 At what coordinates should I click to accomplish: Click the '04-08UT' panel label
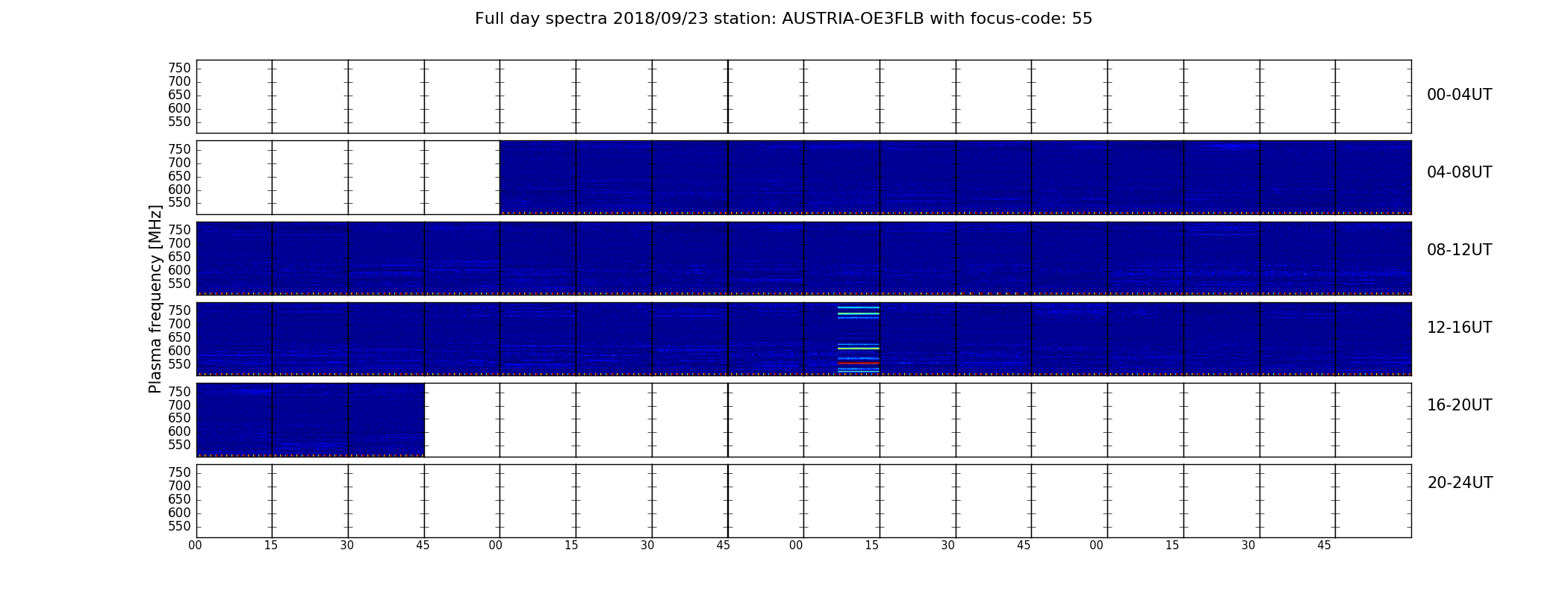point(1459,172)
